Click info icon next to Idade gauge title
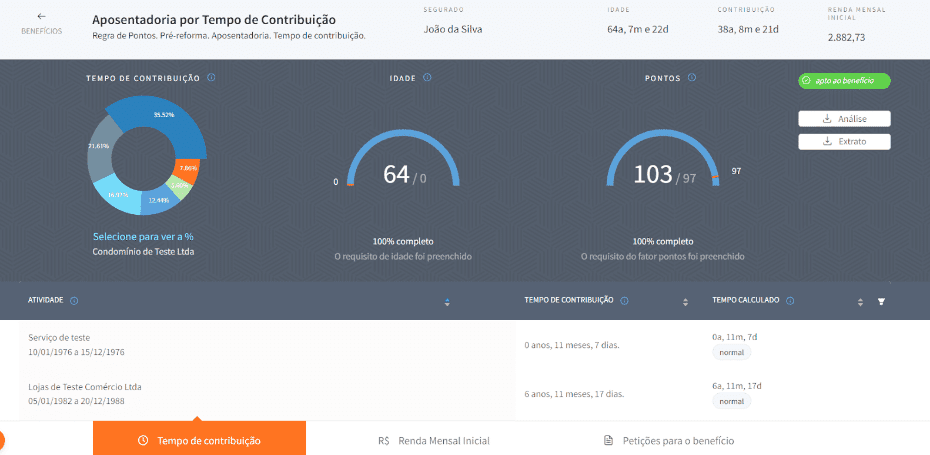 [427, 78]
